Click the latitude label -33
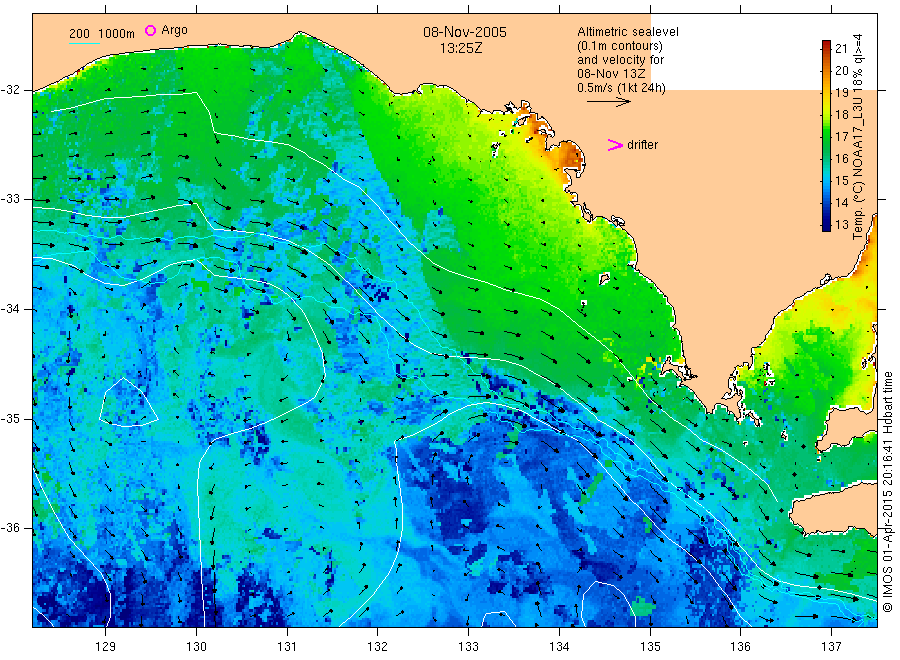Image resolution: width=900 pixels, height=660 pixels. pyautogui.click(x=10, y=199)
